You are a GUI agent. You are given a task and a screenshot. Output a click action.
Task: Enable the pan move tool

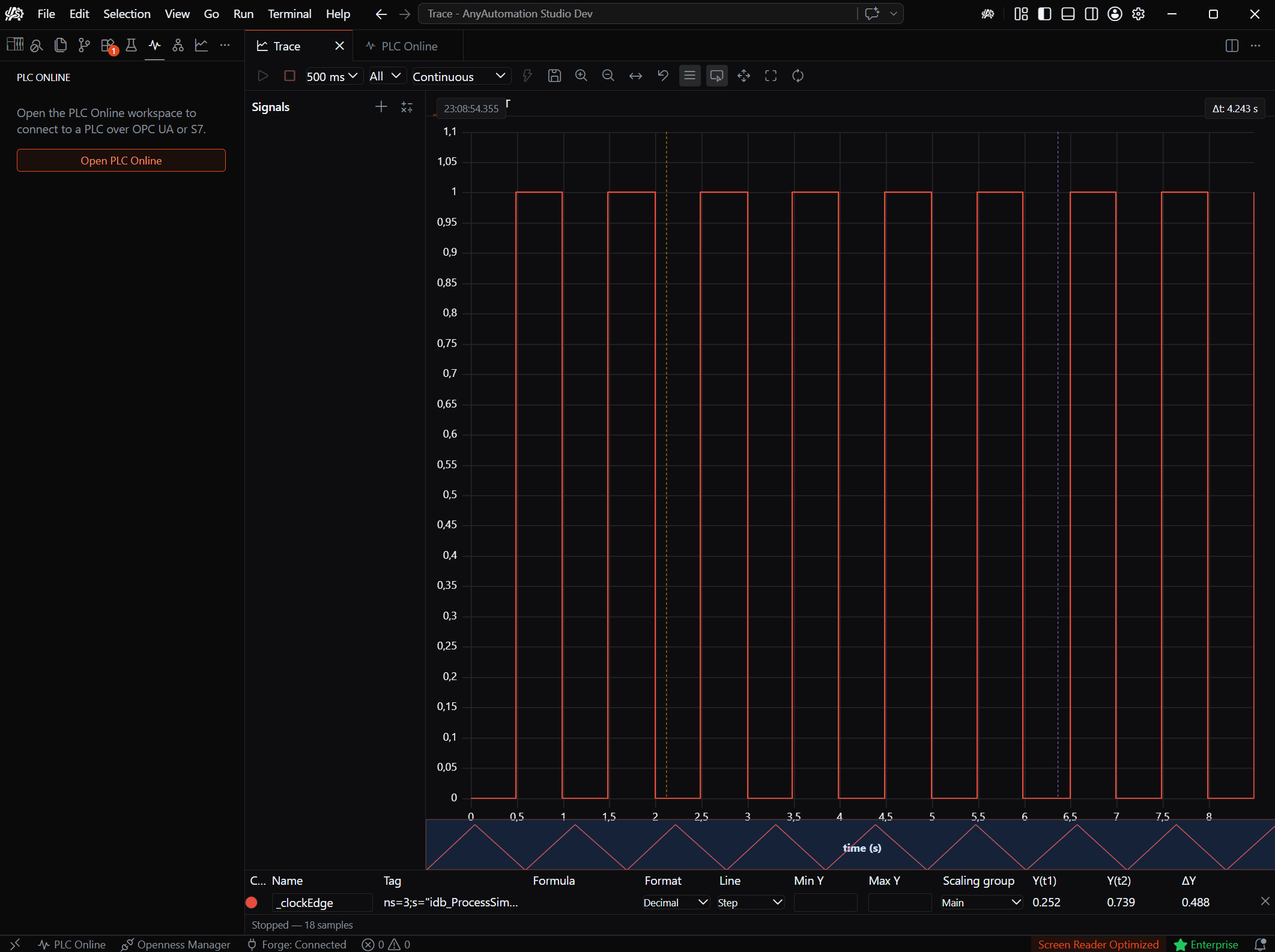point(743,76)
